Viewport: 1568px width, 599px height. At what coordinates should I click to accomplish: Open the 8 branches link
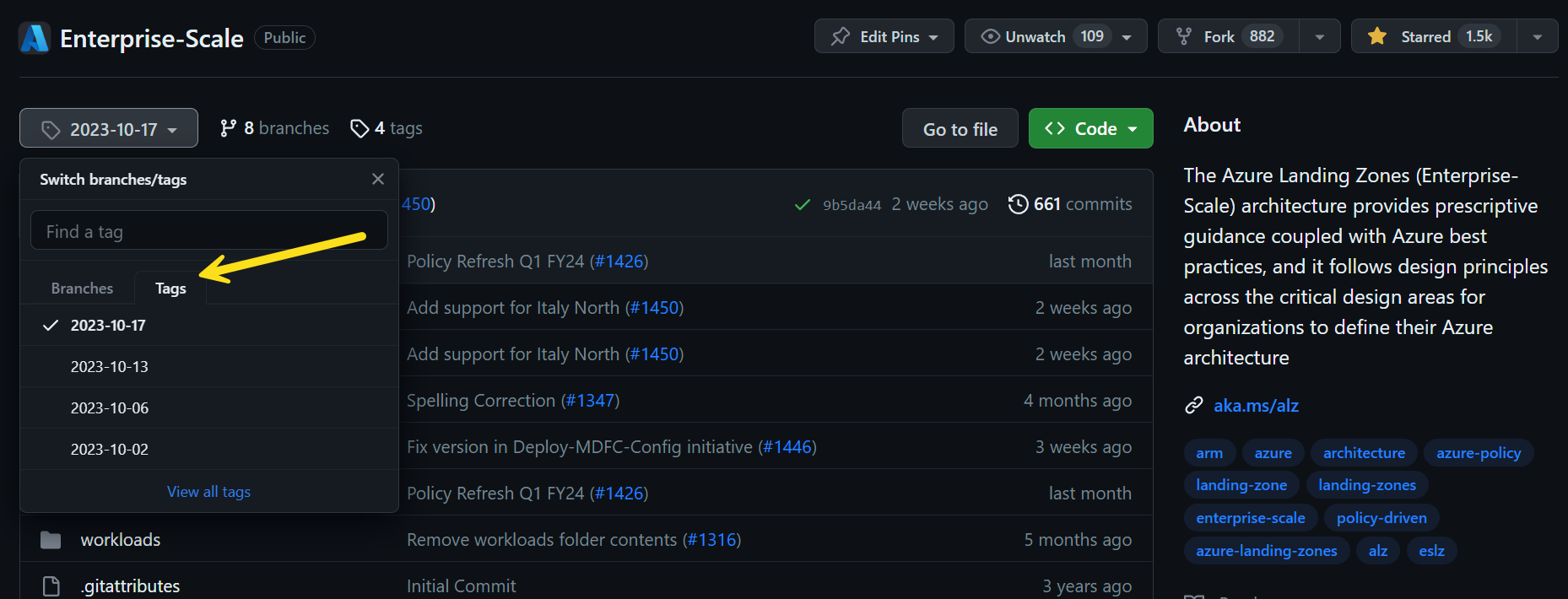[275, 128]
